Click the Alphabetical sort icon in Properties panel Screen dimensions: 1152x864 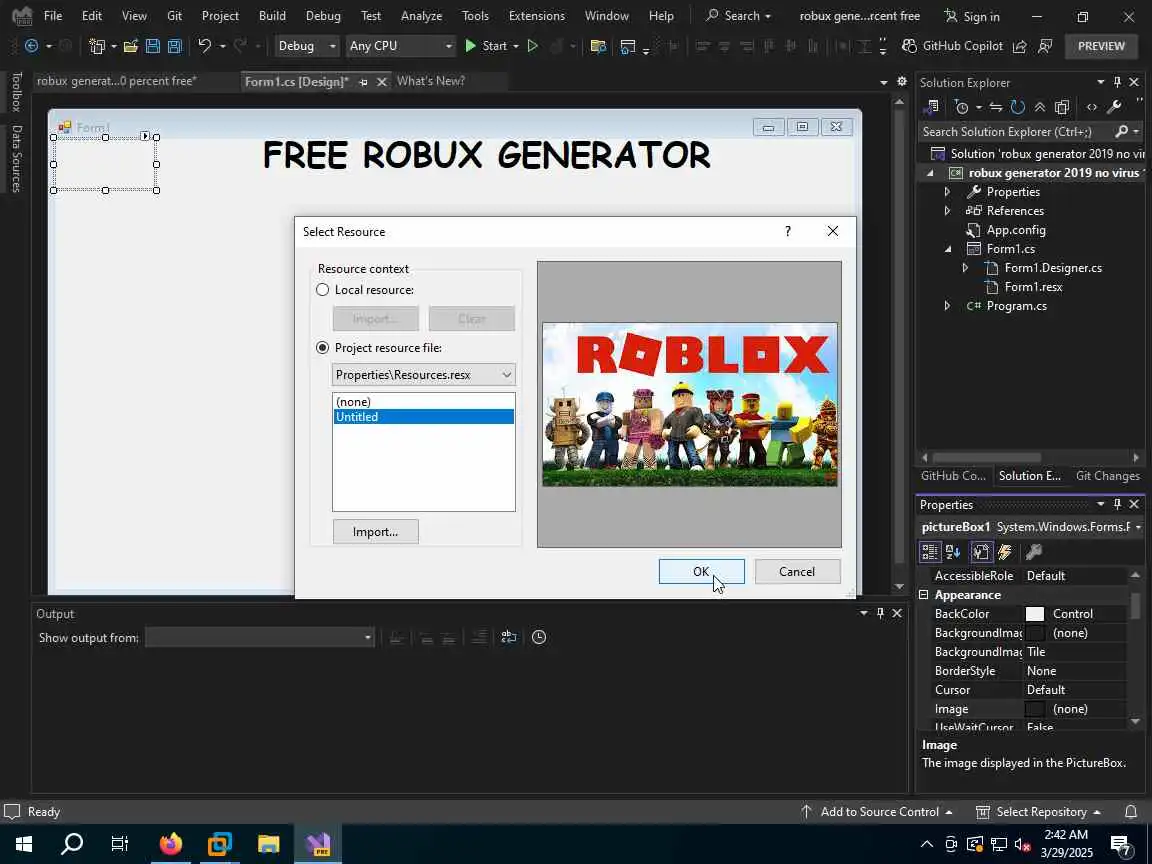[x=954, y=552]
